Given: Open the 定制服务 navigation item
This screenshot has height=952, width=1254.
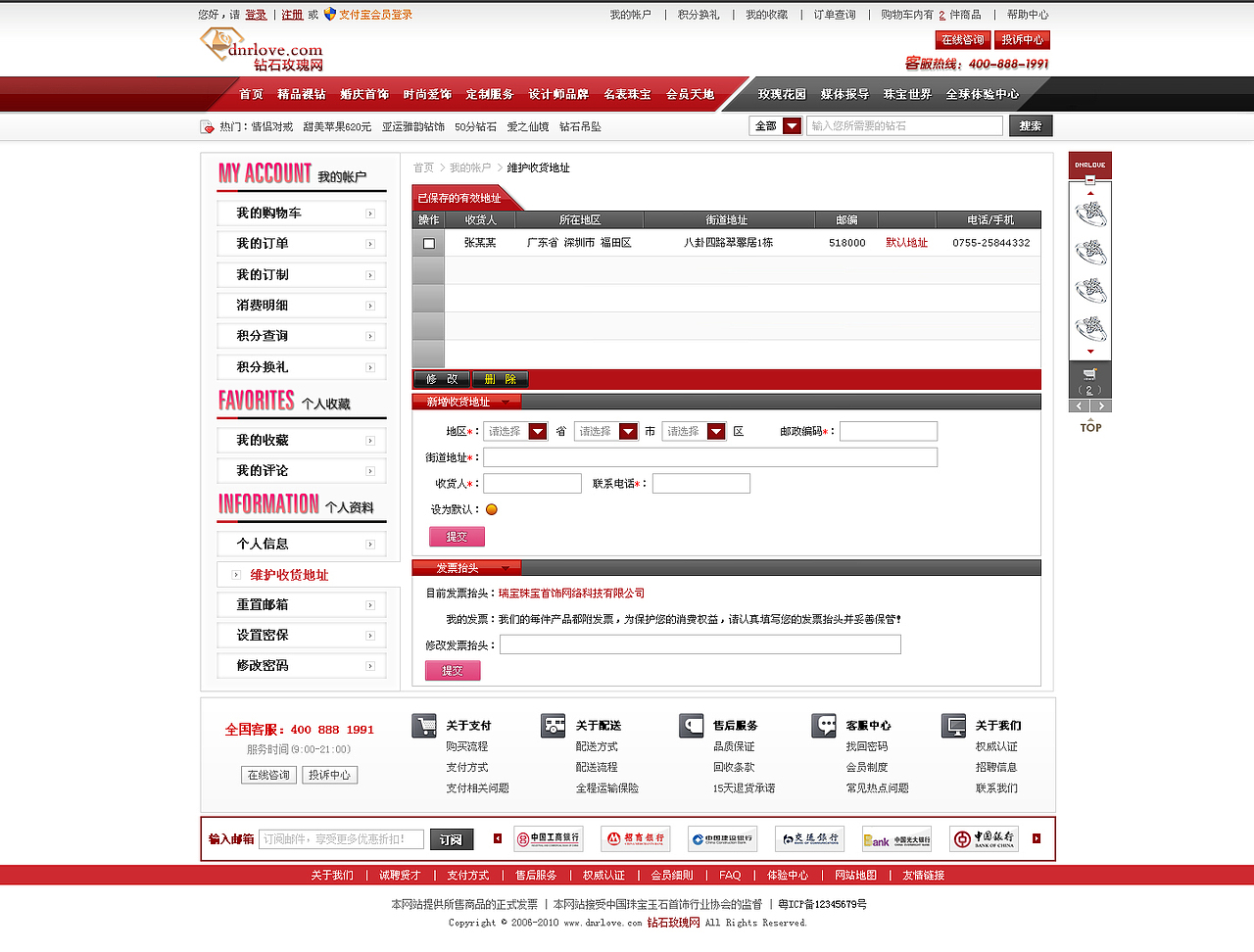Looking at the screenshot, I should (490, 94).
